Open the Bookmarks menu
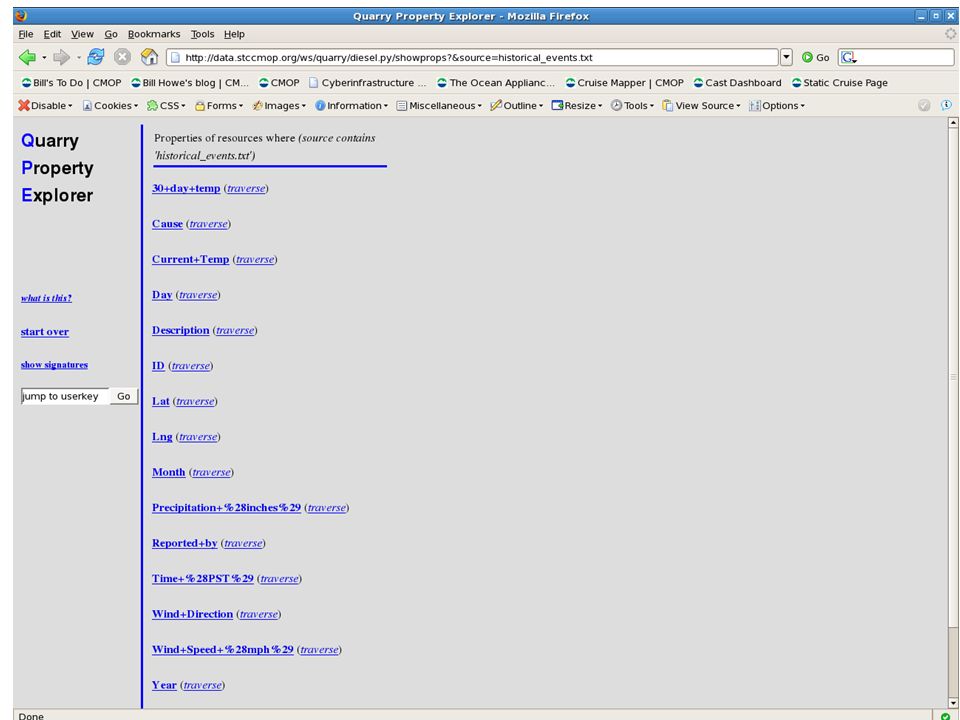This screenshot has height=720, width=960. (154, 34)
